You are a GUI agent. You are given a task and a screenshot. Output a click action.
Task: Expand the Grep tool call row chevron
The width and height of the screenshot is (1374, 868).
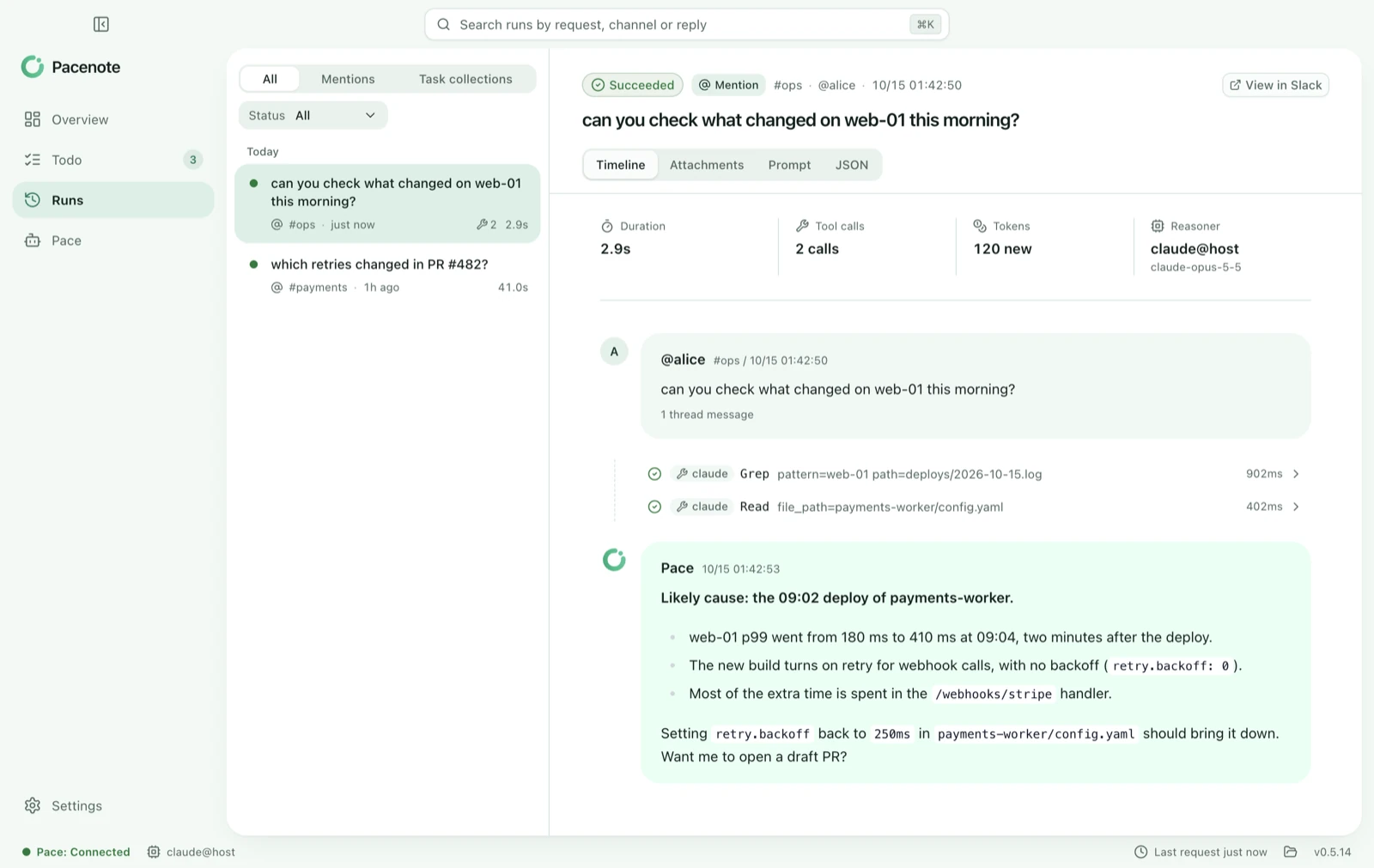(x=1296, y=474)
